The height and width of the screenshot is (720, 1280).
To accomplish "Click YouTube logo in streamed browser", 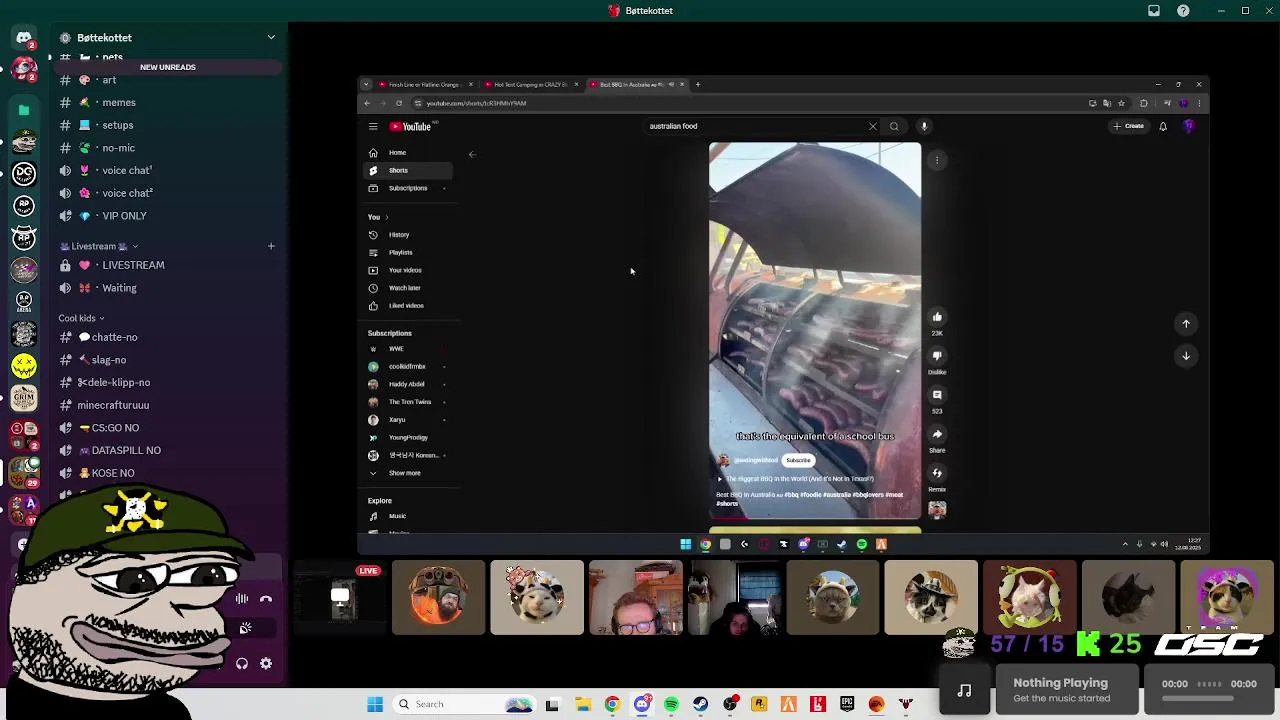I will 410,126.
